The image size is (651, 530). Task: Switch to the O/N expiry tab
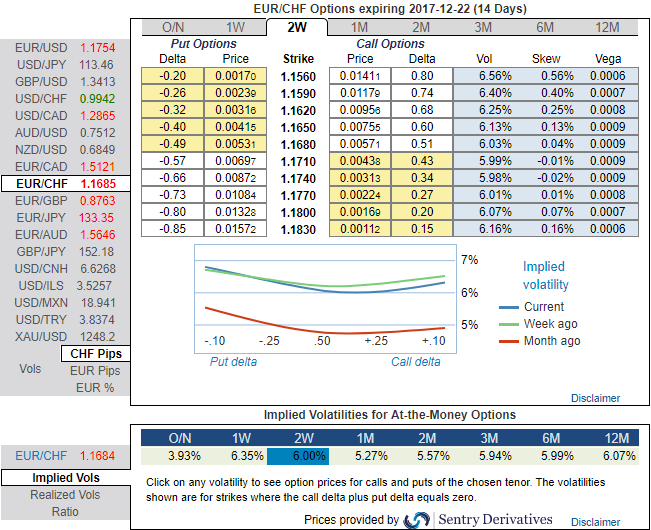[x=173, y=27]
